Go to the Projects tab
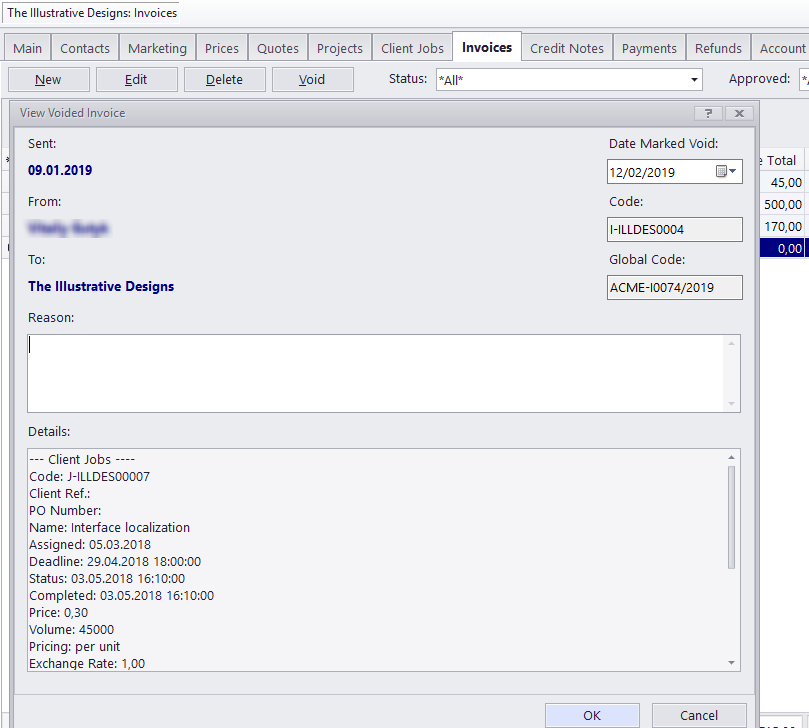Screen dimensions: 809x728 [x=339, y=47]
